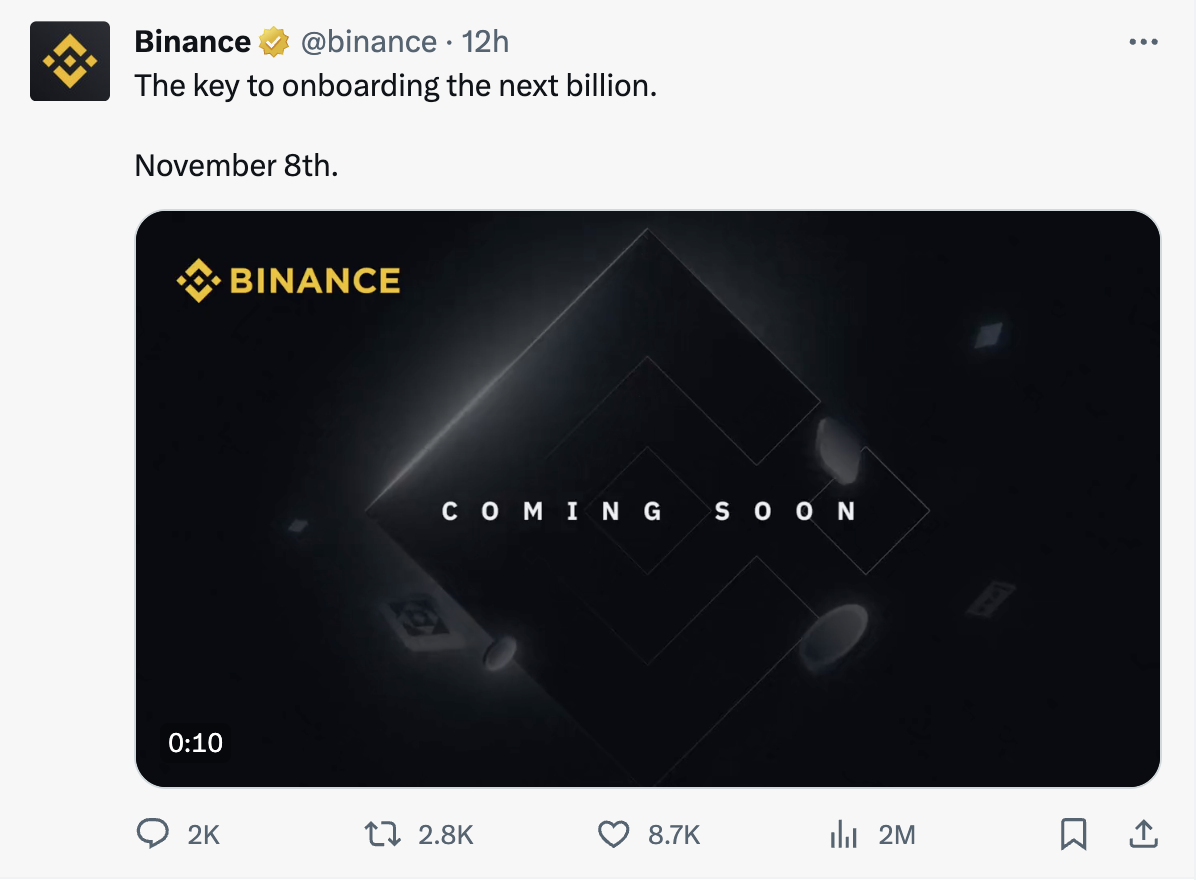This screenshot has width=1198, height=880.
Task: Click the reply speech bubble icon
Action: 152,834
